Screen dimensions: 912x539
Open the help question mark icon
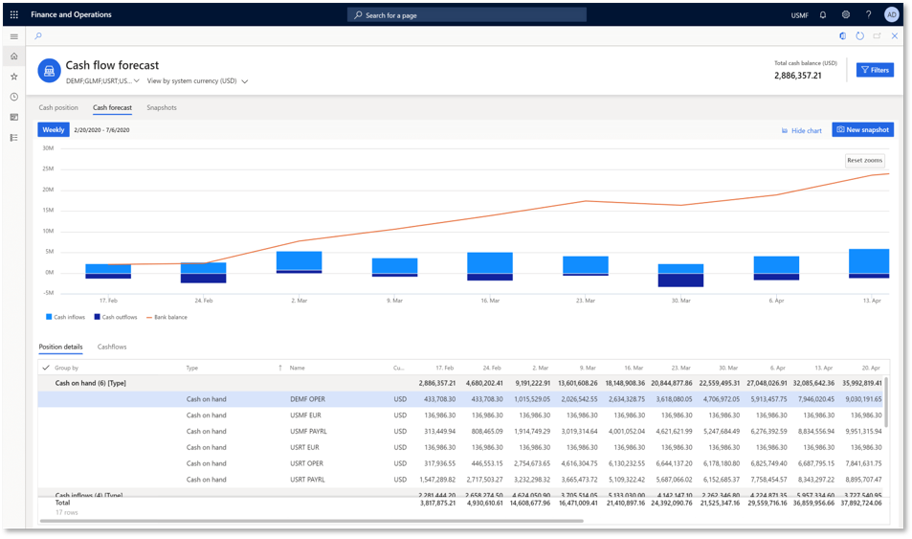[868, 15]
